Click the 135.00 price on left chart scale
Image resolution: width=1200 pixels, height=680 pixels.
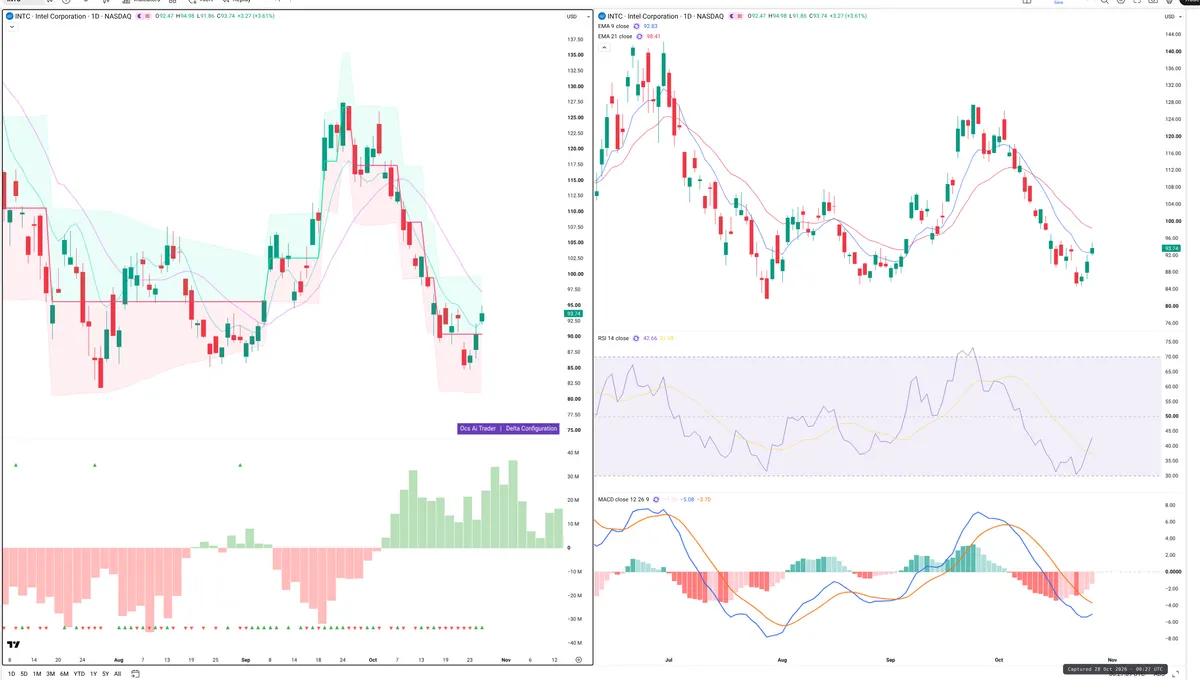[x=575, y=55]
